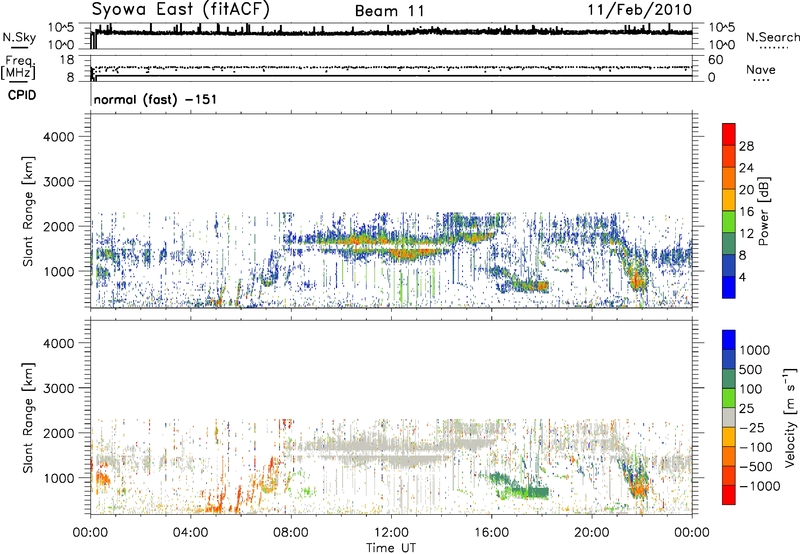Select the "100" velocity color bar label
The height and width of the screenshot is (554, 800).
(x=751, y=389)
